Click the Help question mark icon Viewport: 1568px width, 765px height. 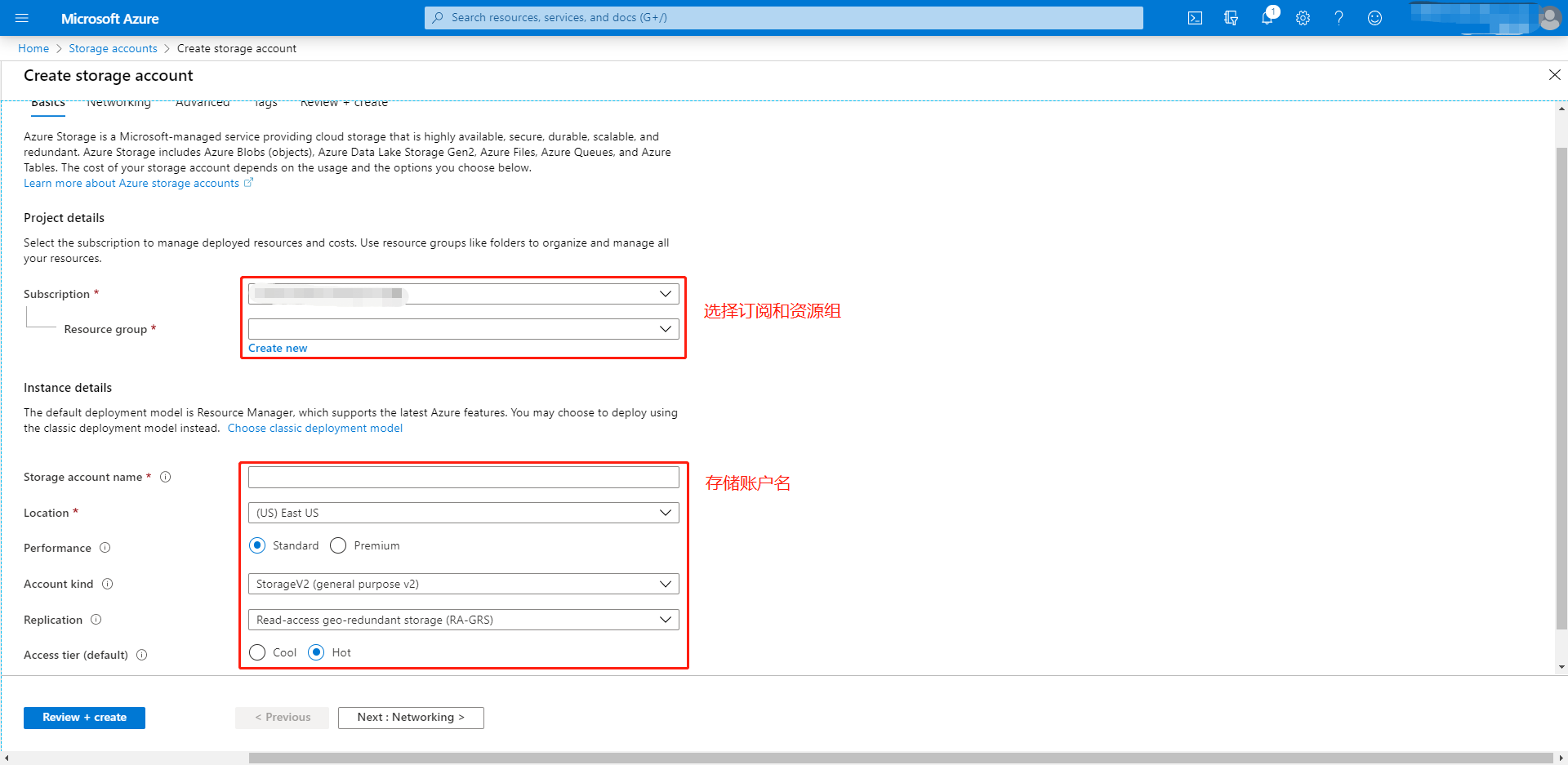(x=1339, y=18)
